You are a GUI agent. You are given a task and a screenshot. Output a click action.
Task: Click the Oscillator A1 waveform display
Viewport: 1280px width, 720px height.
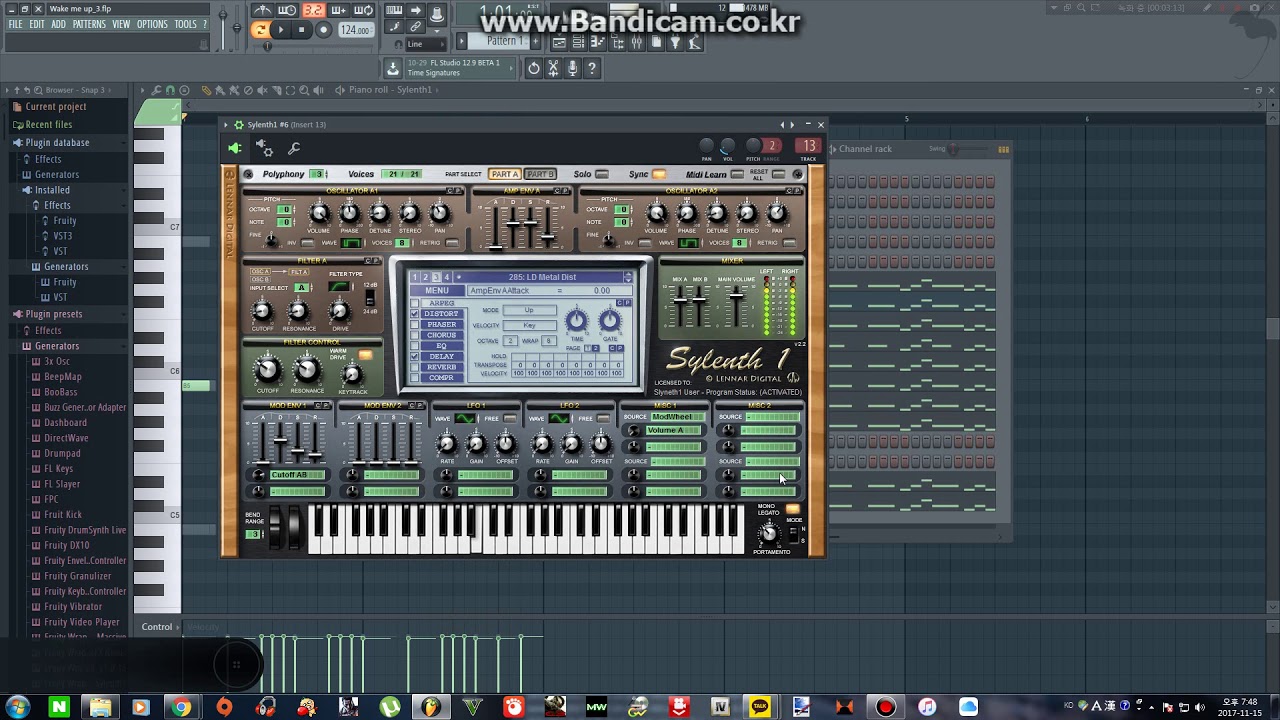(352, 243)
